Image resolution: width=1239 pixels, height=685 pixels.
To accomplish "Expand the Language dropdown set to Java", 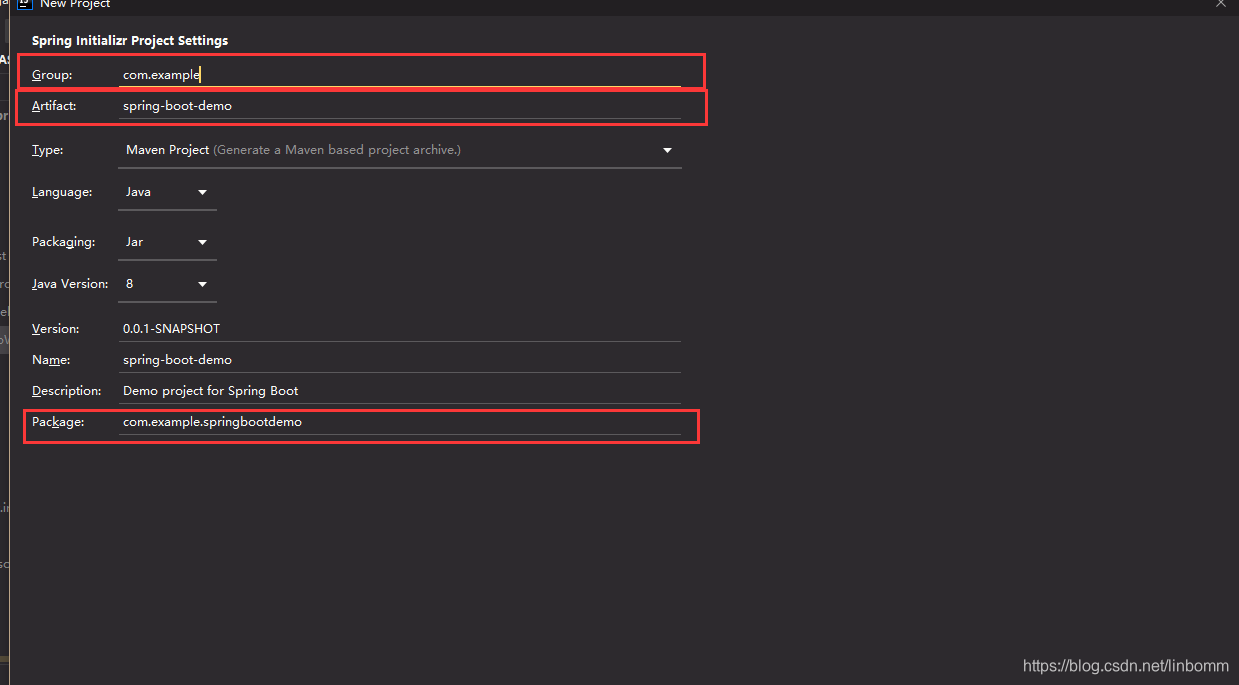I will tap(167, 192).
